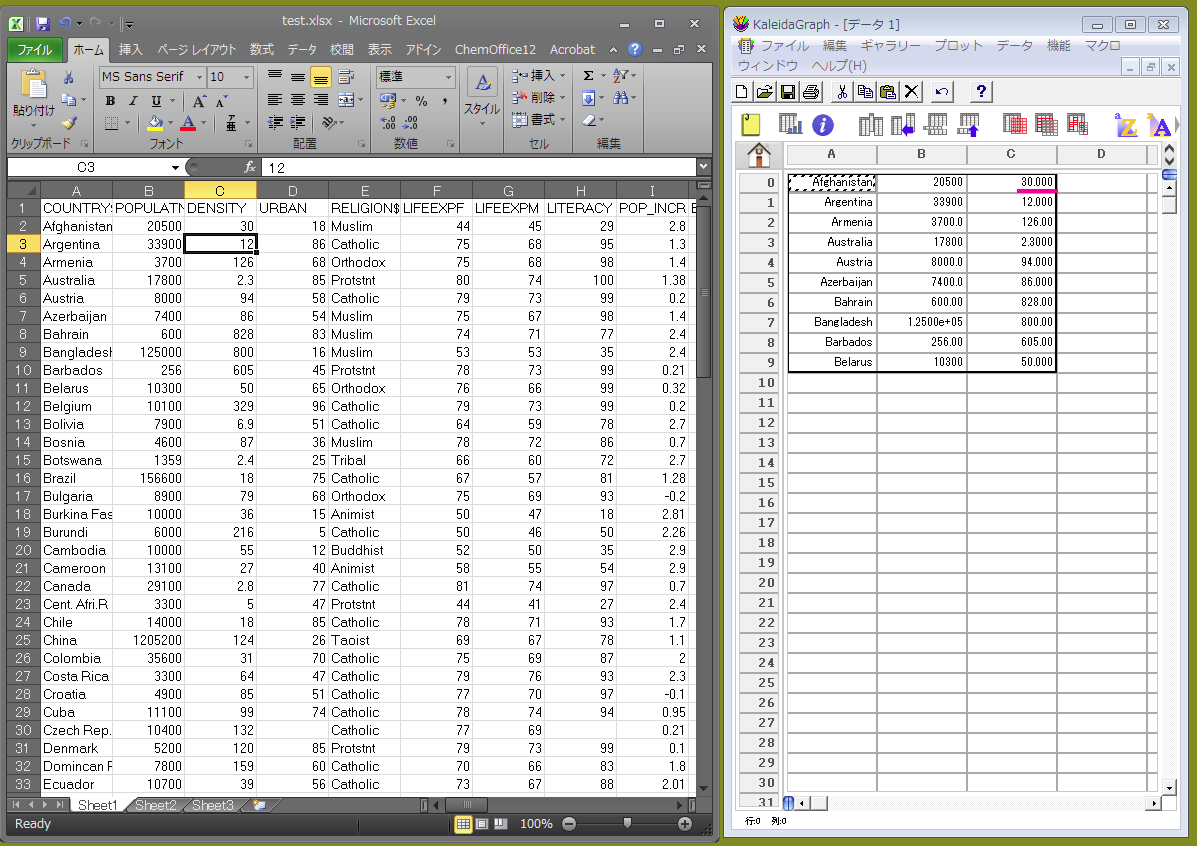Apply percent style in Excel
This screenshot has width=1197, height=846.
[421, 101]
